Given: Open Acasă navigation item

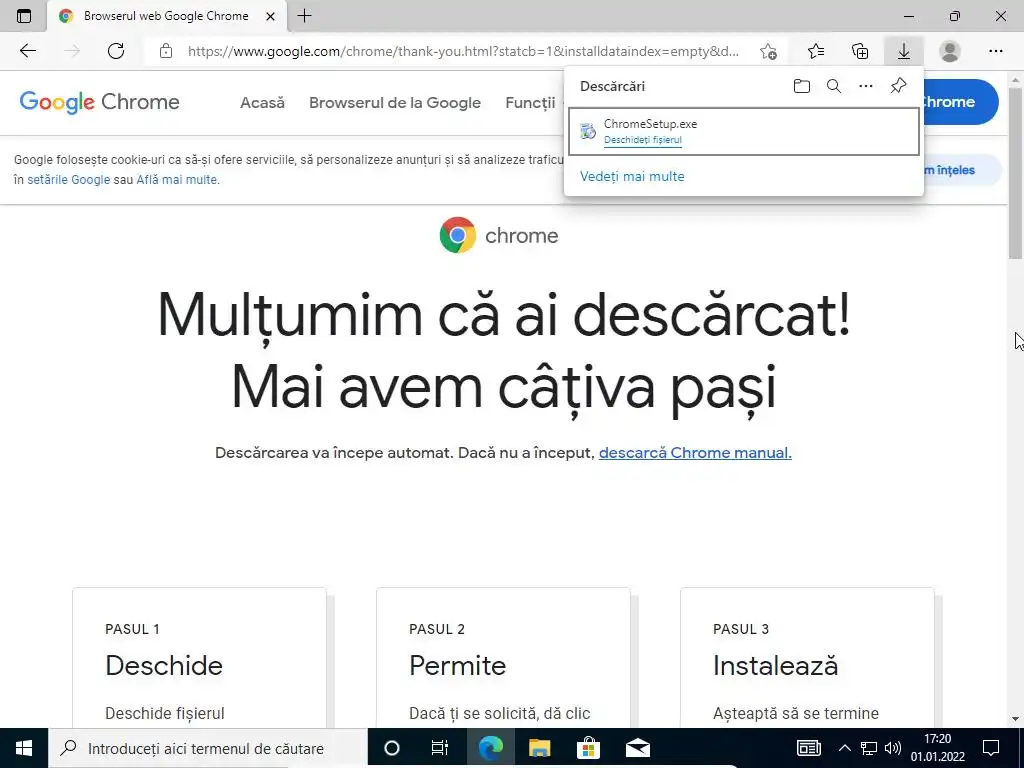Looking at the screenshot, I should [x=263, y=103].
